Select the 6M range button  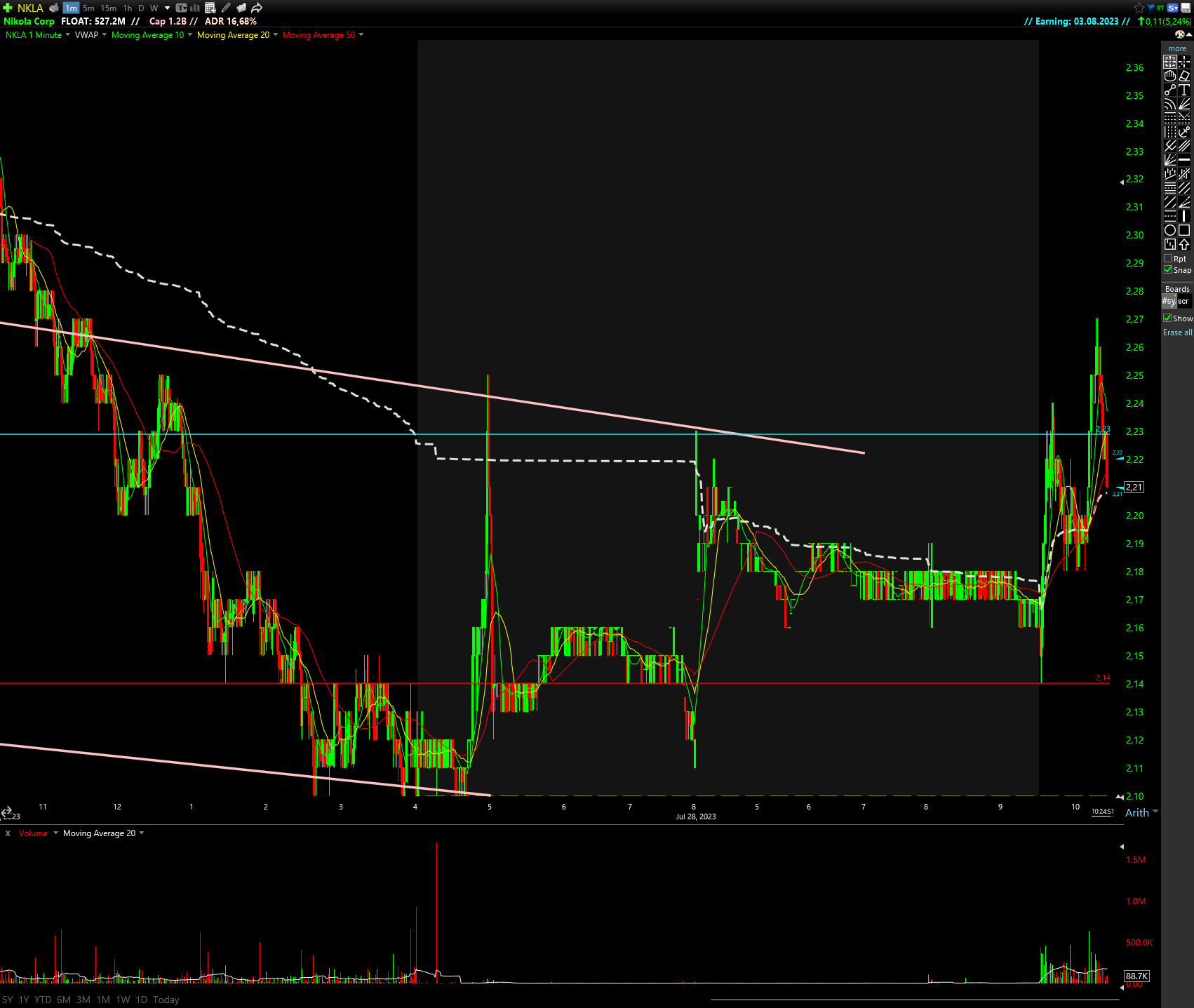64,1000
